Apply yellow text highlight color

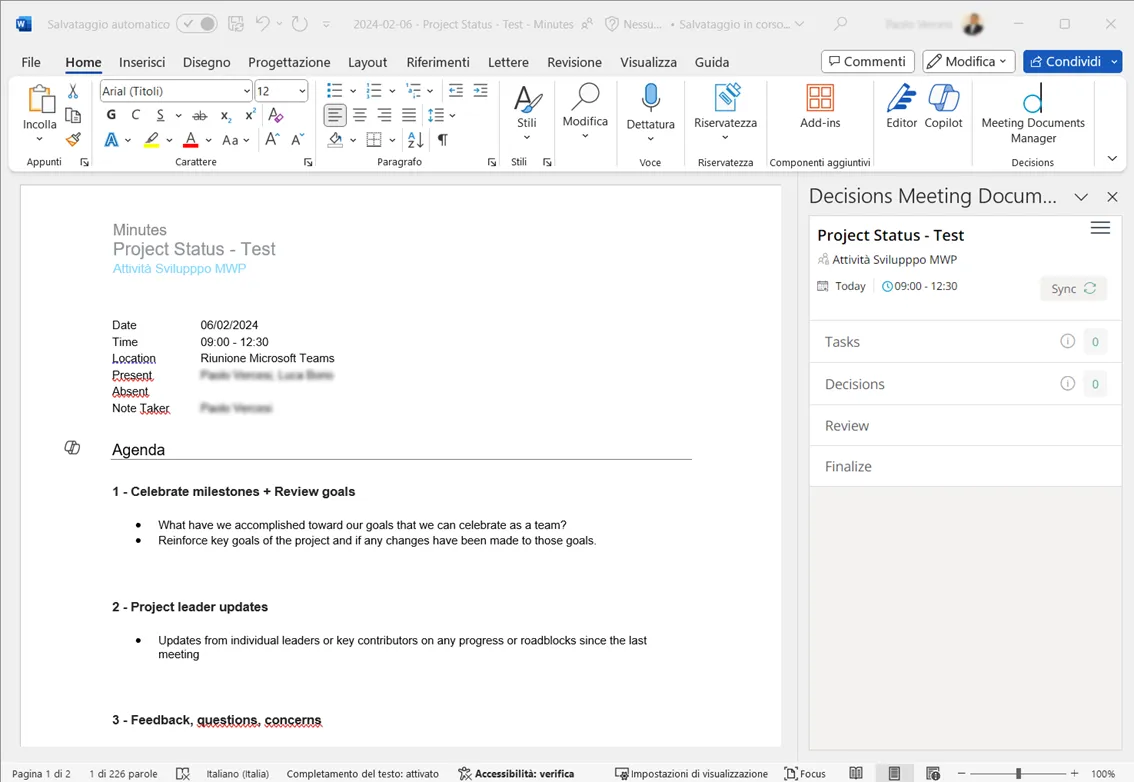click(x=151, y=139)
